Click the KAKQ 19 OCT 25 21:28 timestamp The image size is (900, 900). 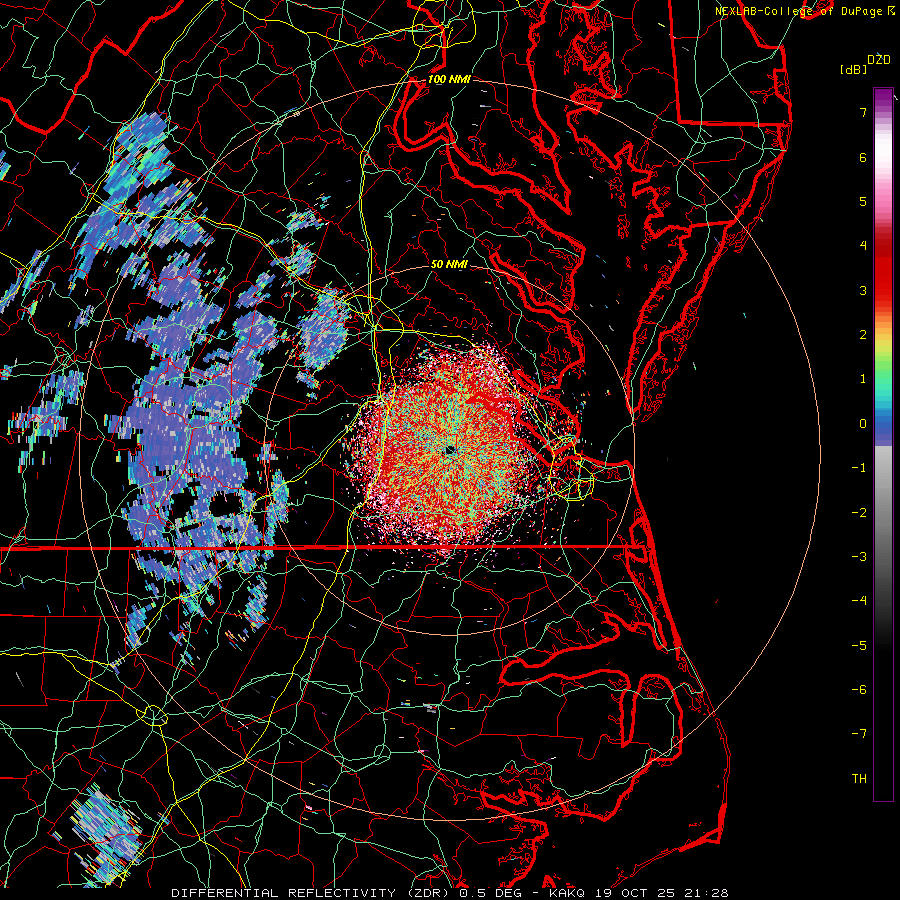(x=639, y=893)
